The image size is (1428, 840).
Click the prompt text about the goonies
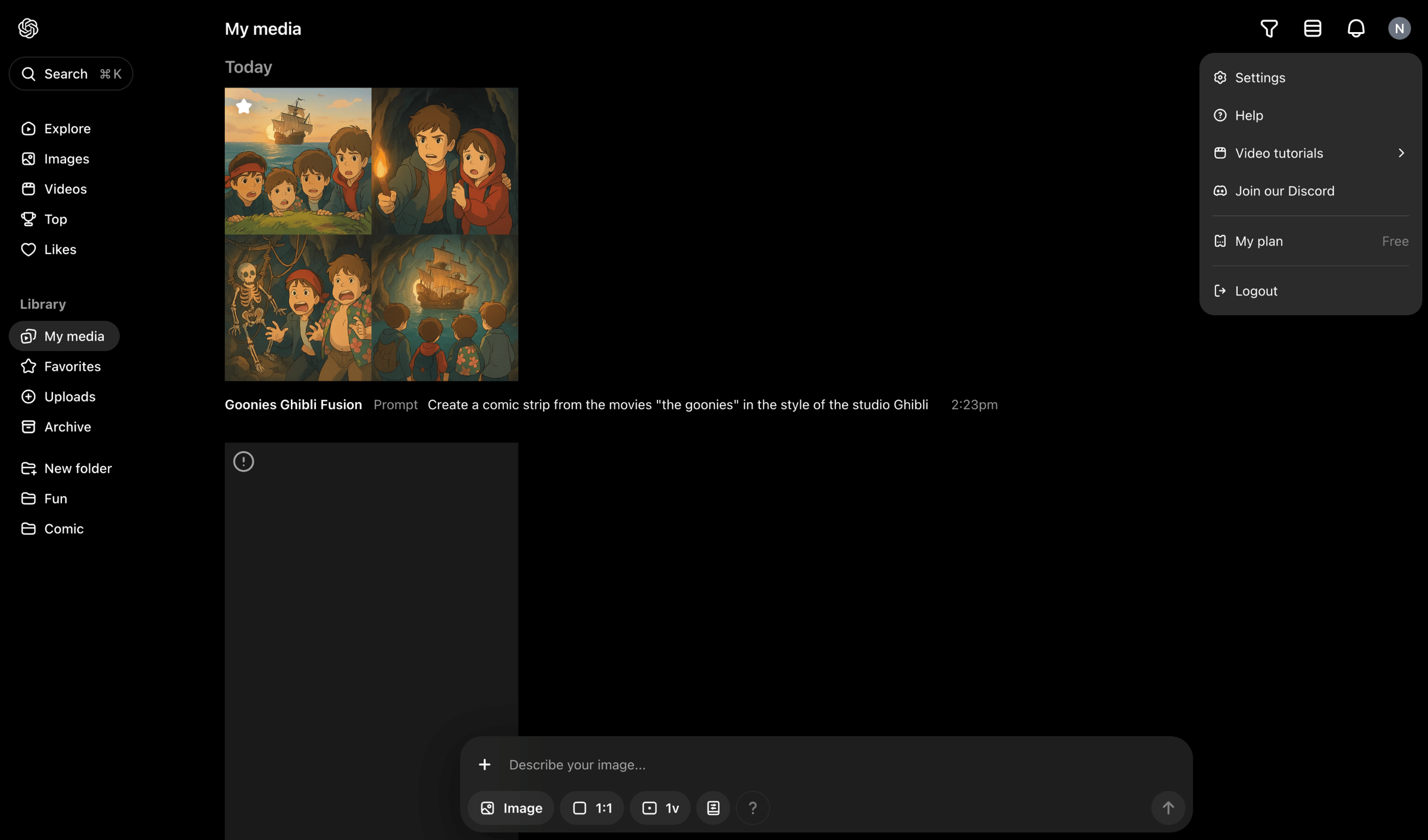678,405
